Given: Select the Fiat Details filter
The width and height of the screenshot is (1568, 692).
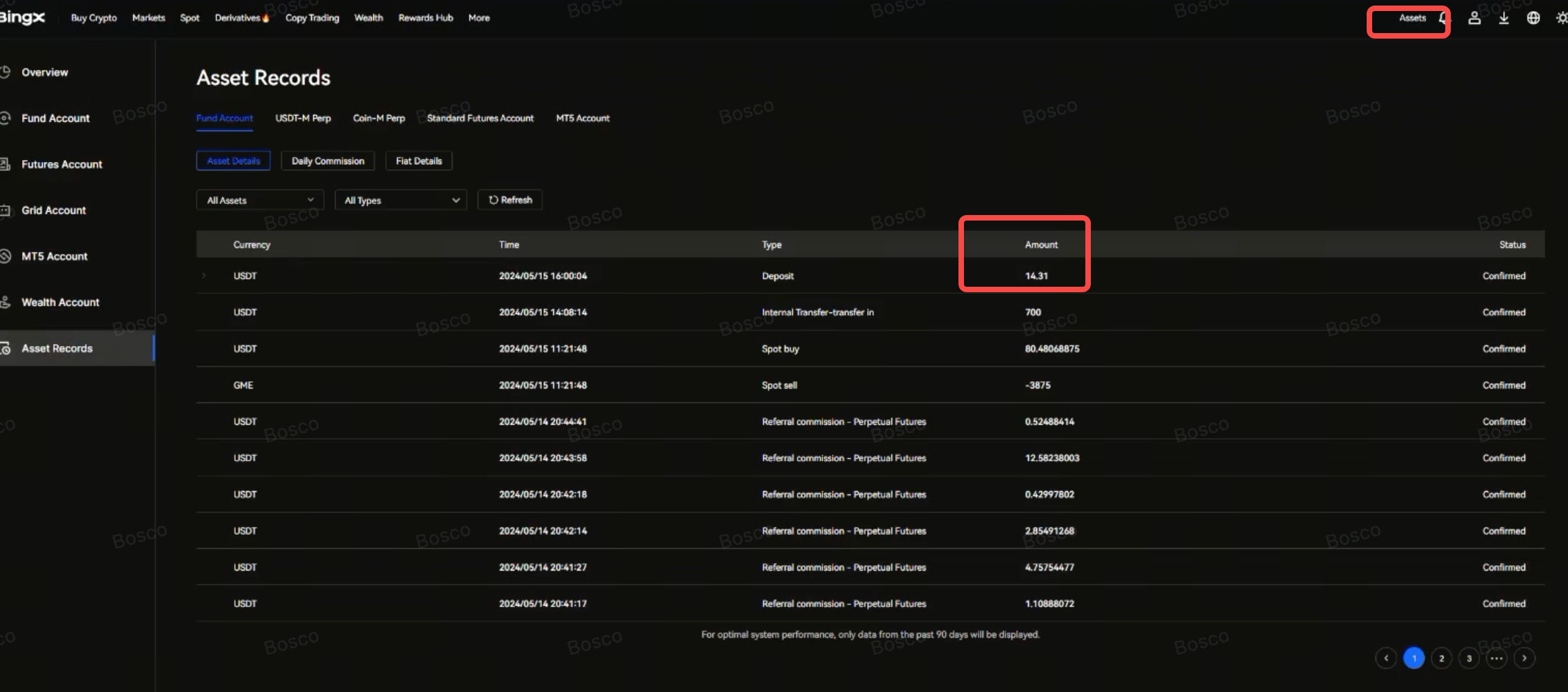Looking at the screenshot, I should point(419,161).
